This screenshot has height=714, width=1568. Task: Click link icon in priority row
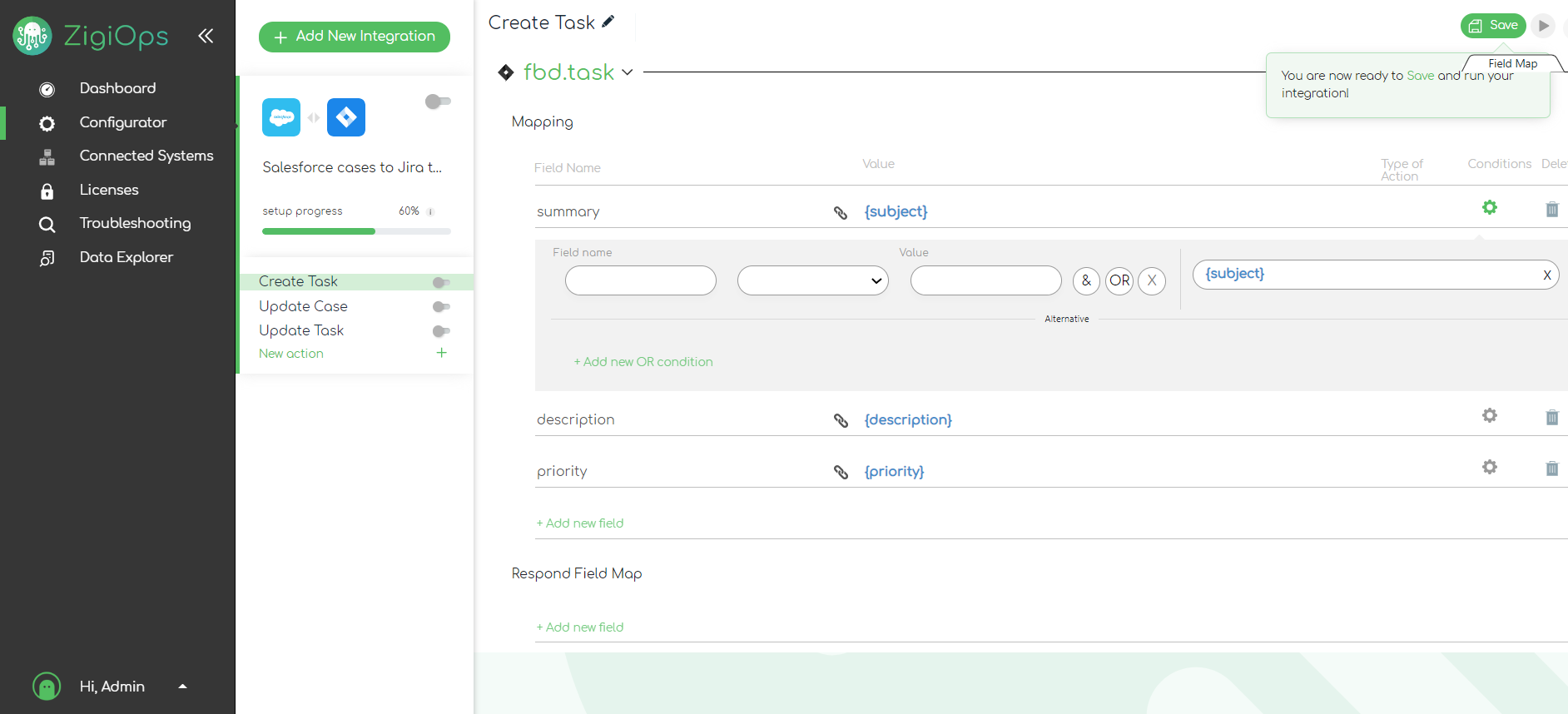(841, 473)
